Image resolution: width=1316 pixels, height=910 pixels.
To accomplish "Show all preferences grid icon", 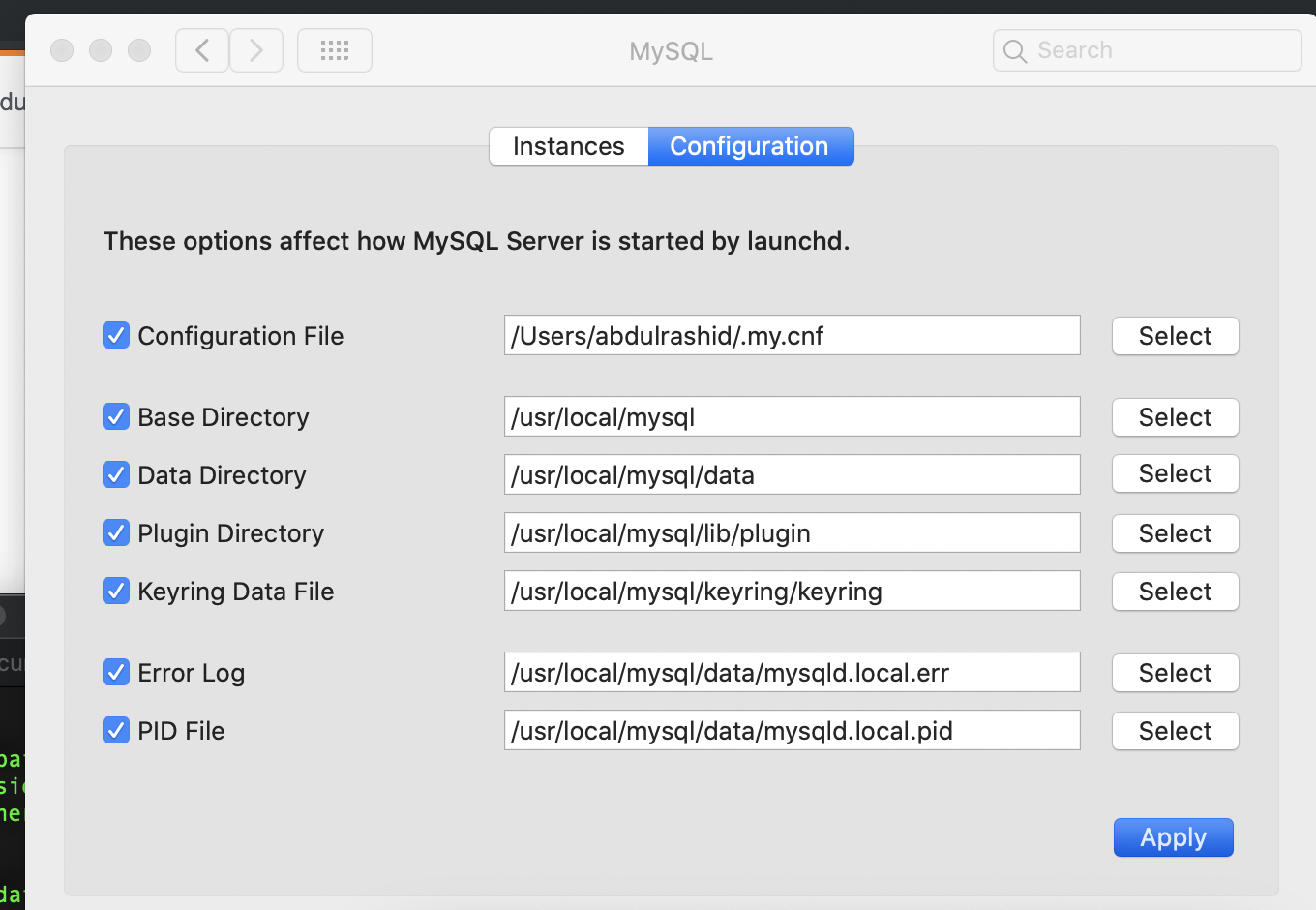I will [x=335, y=50].
